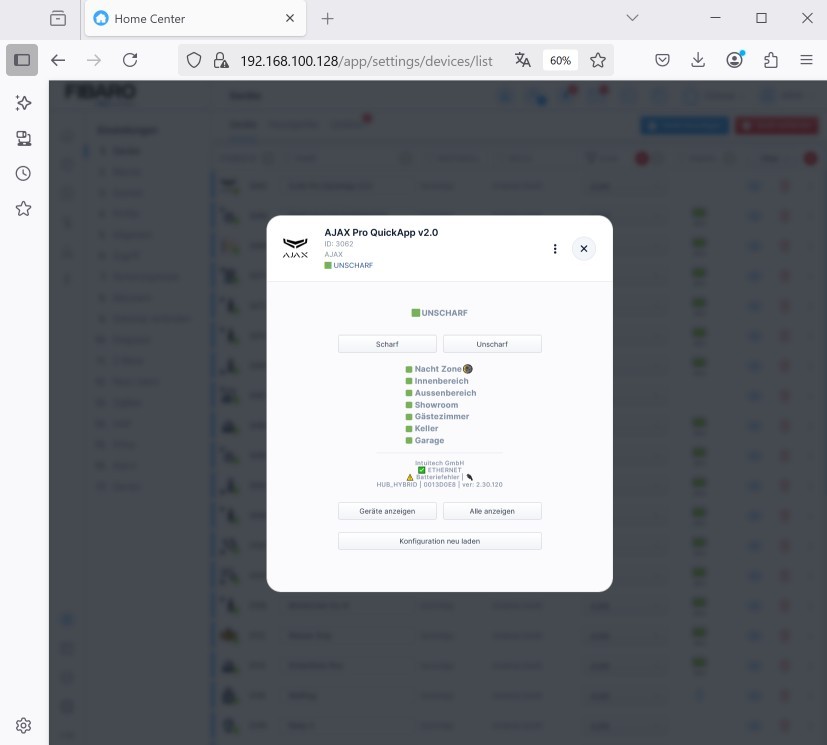Image resolution: width=827 pixels, height=745 pixels.
Task: Open the Firefox downloads icon
Action: [x=698, y=60]
